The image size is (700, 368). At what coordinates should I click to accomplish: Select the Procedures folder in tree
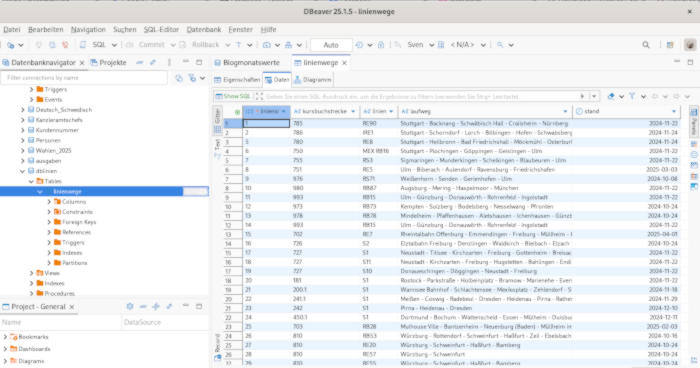(59, 293)
